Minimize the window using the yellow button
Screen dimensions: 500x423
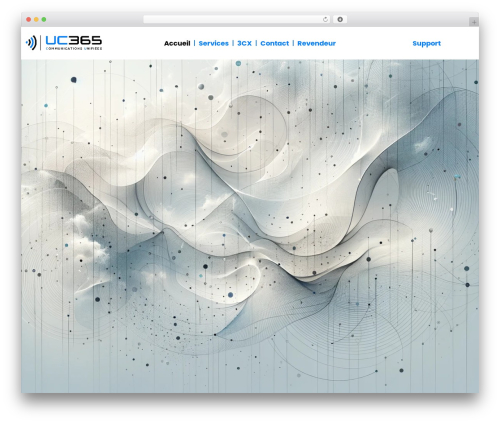tap(36, 20)
